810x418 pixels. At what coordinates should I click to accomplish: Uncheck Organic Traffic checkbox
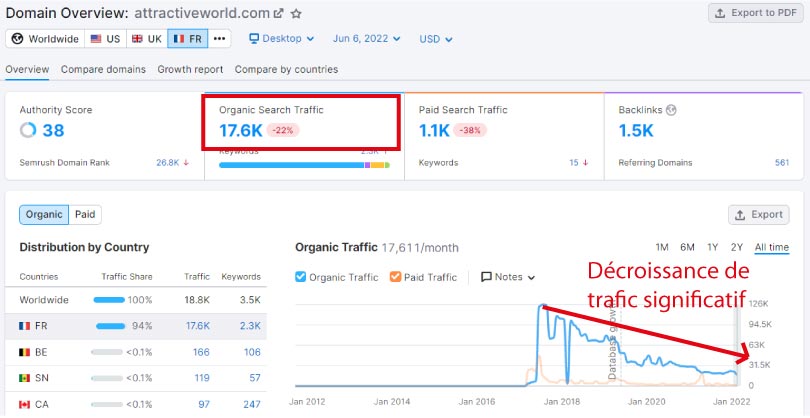301,277
